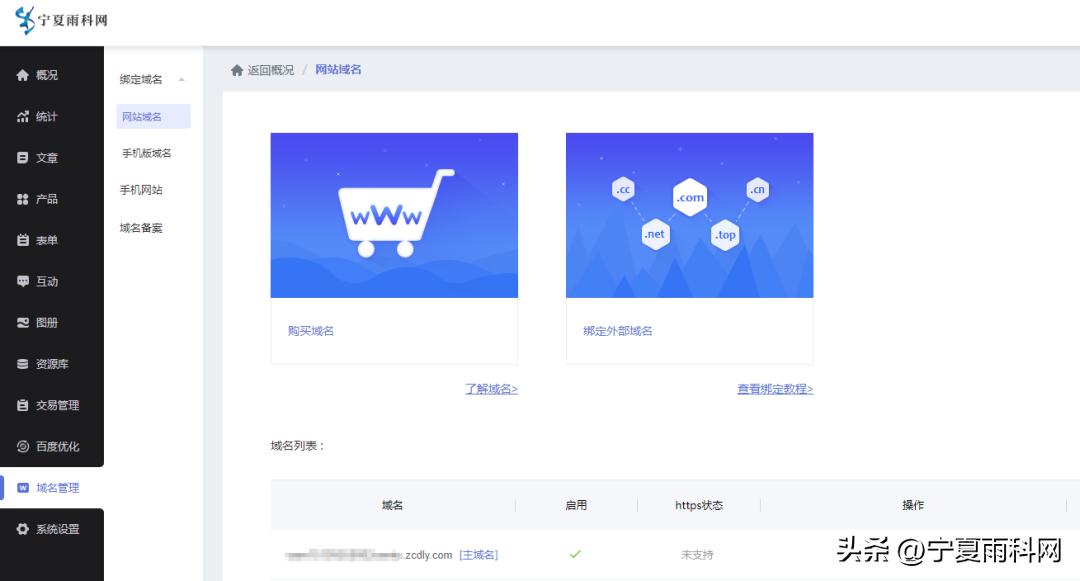The height and width of the screenshot is (581, 1080).
Task: Open the 表单 forms icon in sidebar
Action: coord(24,240)
